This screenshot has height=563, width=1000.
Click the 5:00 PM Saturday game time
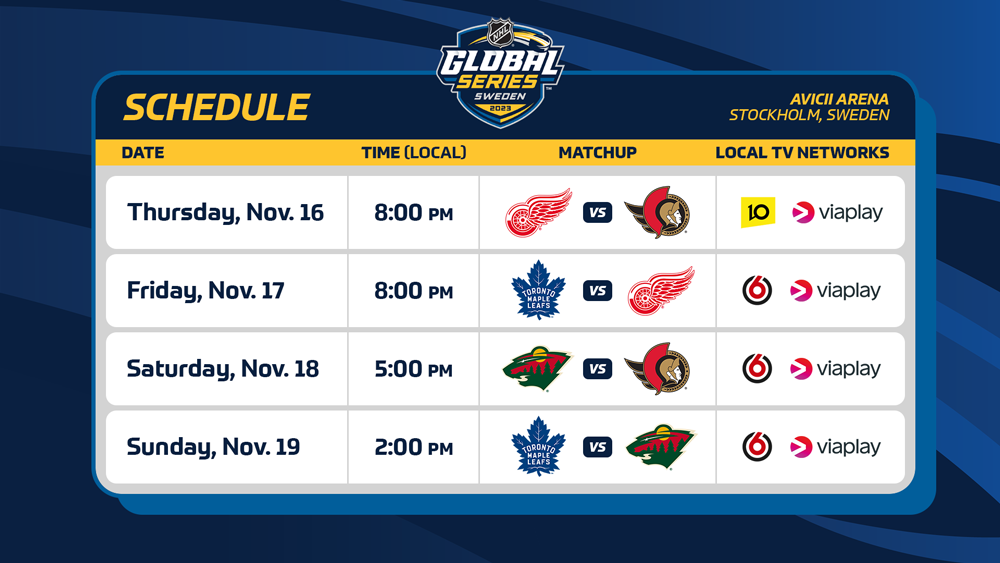413,368
